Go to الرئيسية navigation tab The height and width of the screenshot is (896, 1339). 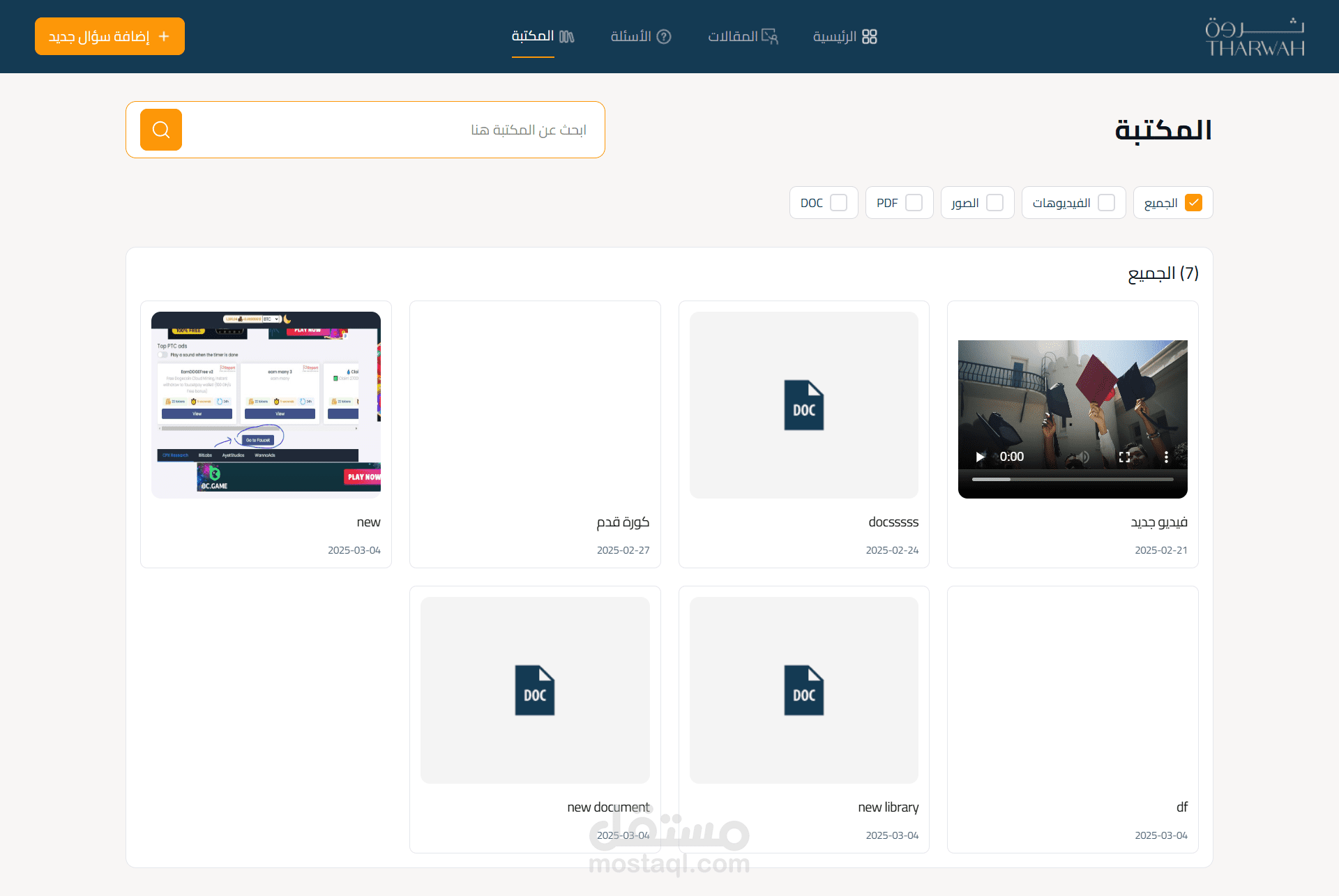coord(845,36)
